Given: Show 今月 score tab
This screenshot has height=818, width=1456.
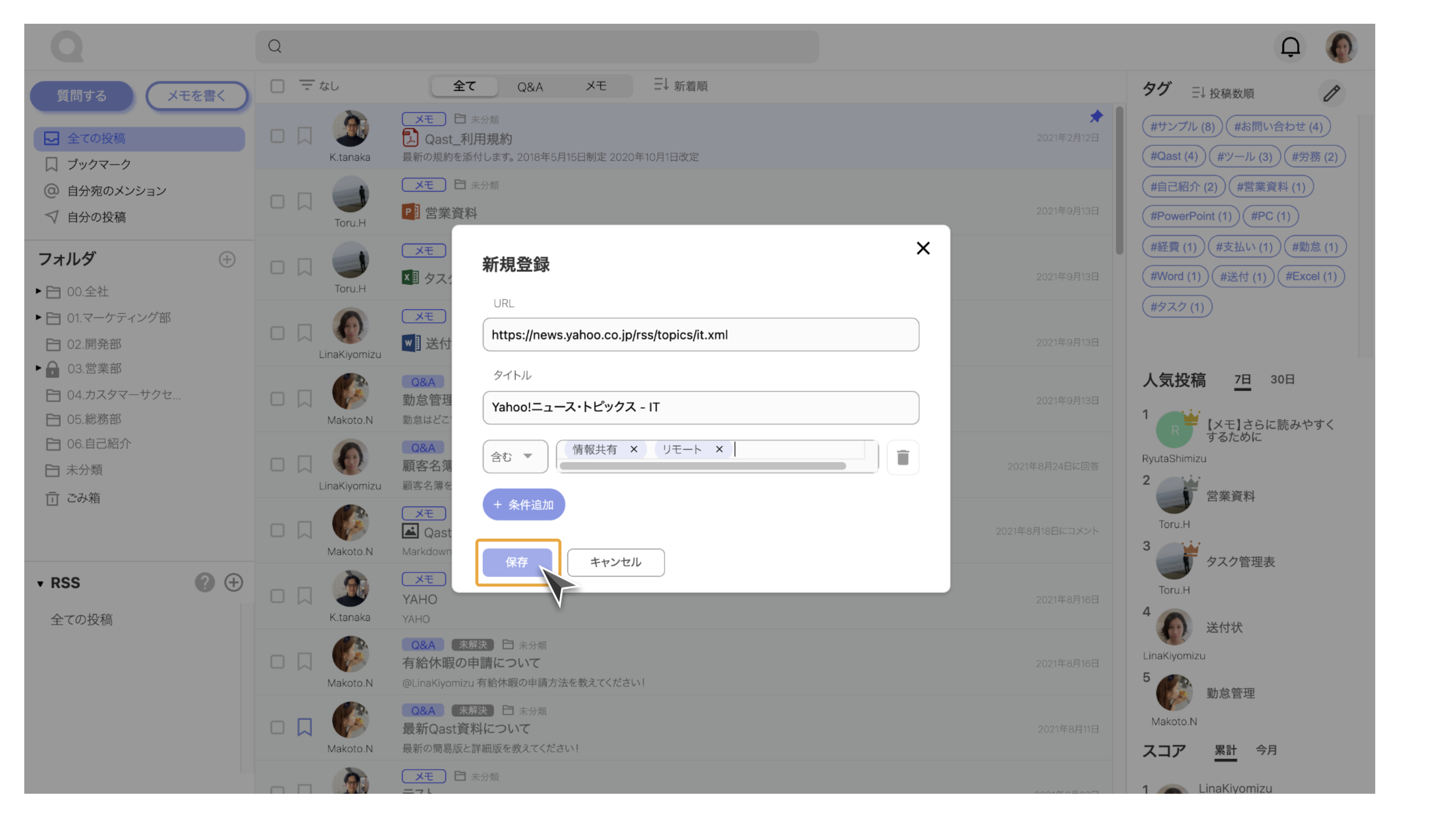Looking at the screenshot, I should (x=1266, y=750).
